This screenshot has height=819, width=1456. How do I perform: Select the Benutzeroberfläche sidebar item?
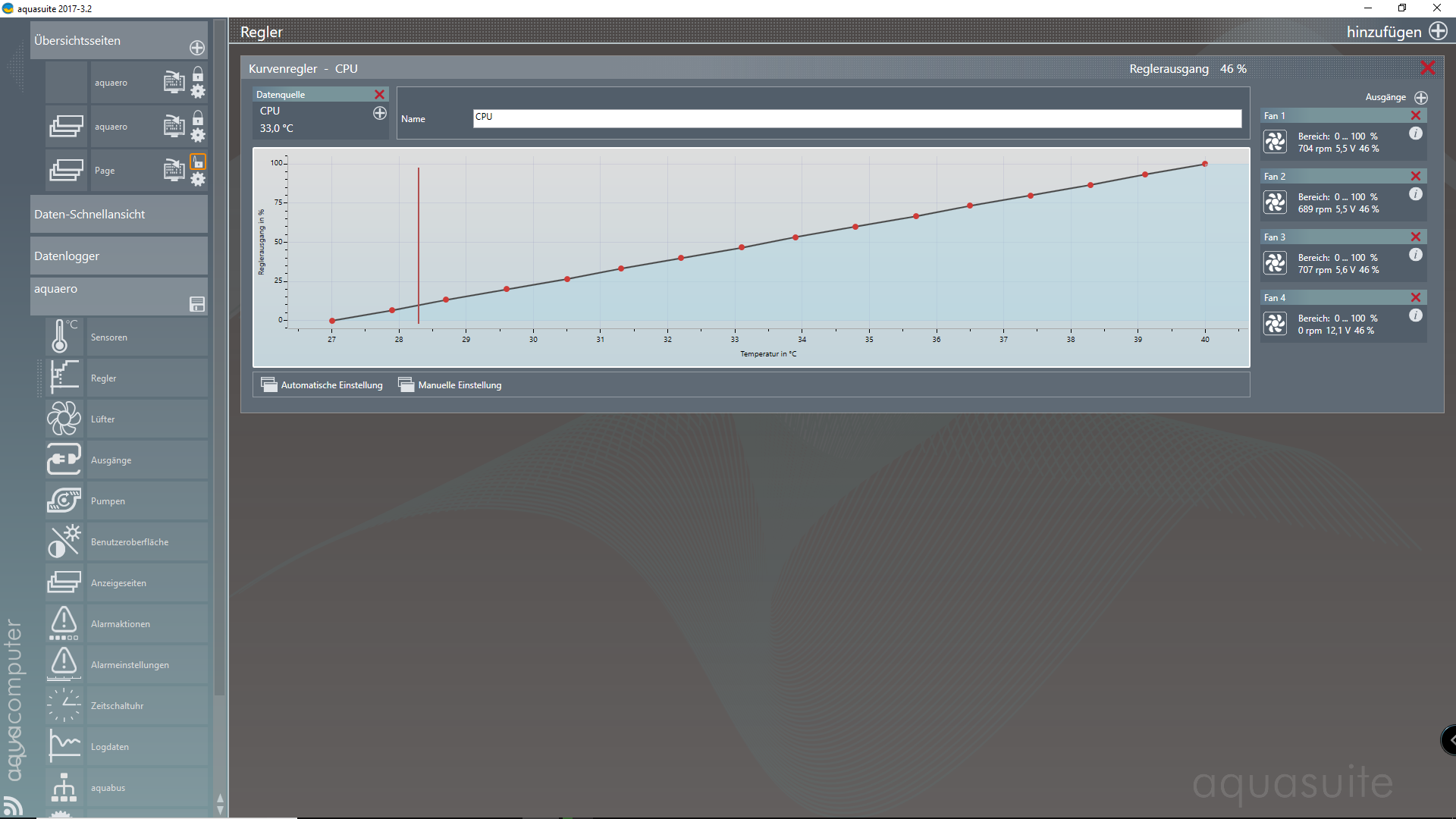click(130, 541)
